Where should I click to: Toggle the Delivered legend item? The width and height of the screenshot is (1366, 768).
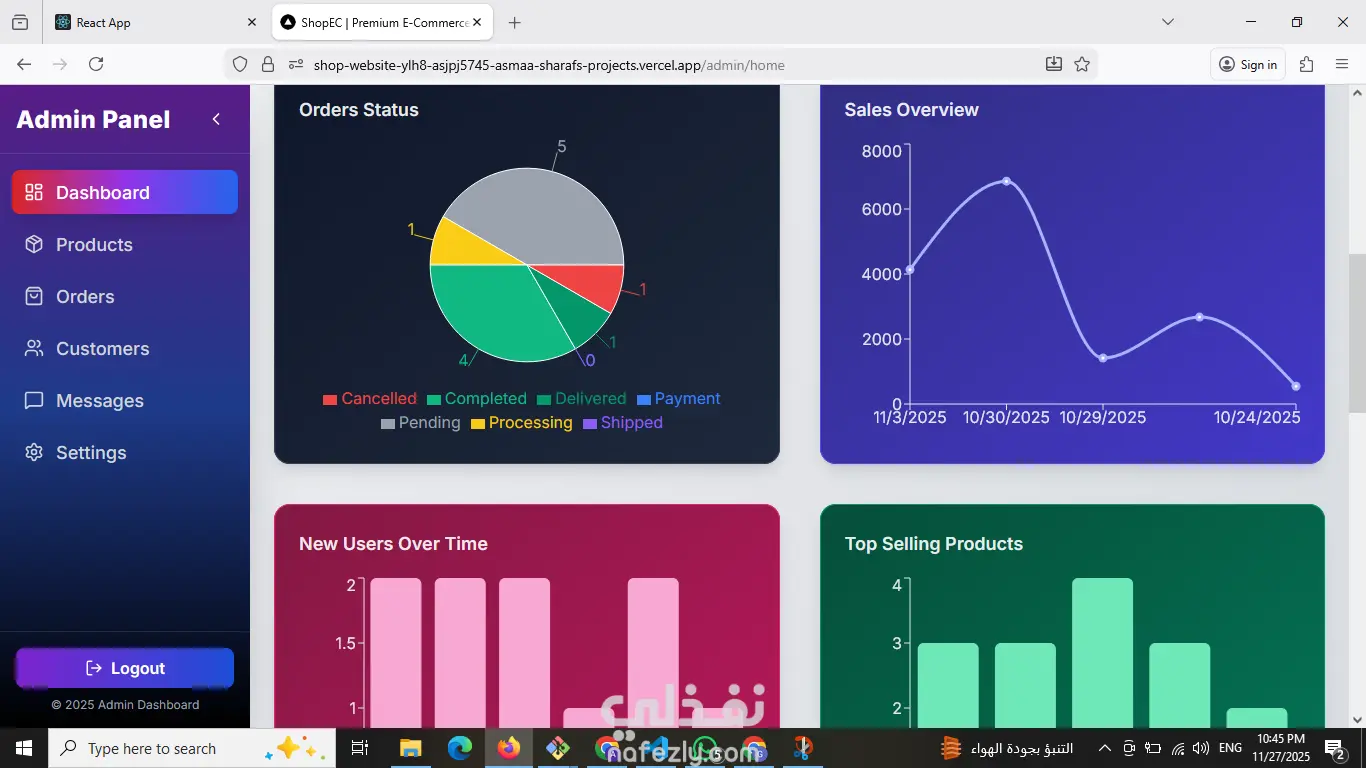(582, 399)
